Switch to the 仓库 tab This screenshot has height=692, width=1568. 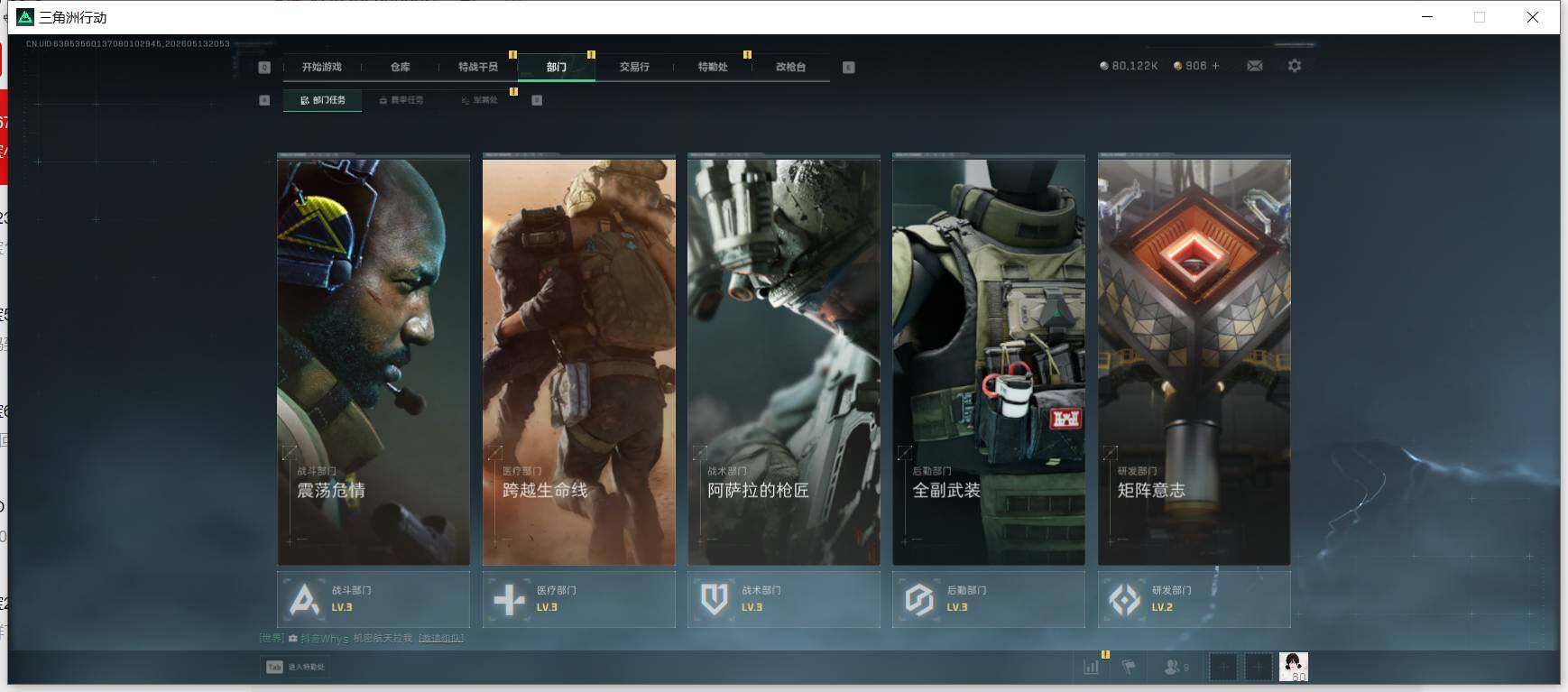[x=401, y=67]
